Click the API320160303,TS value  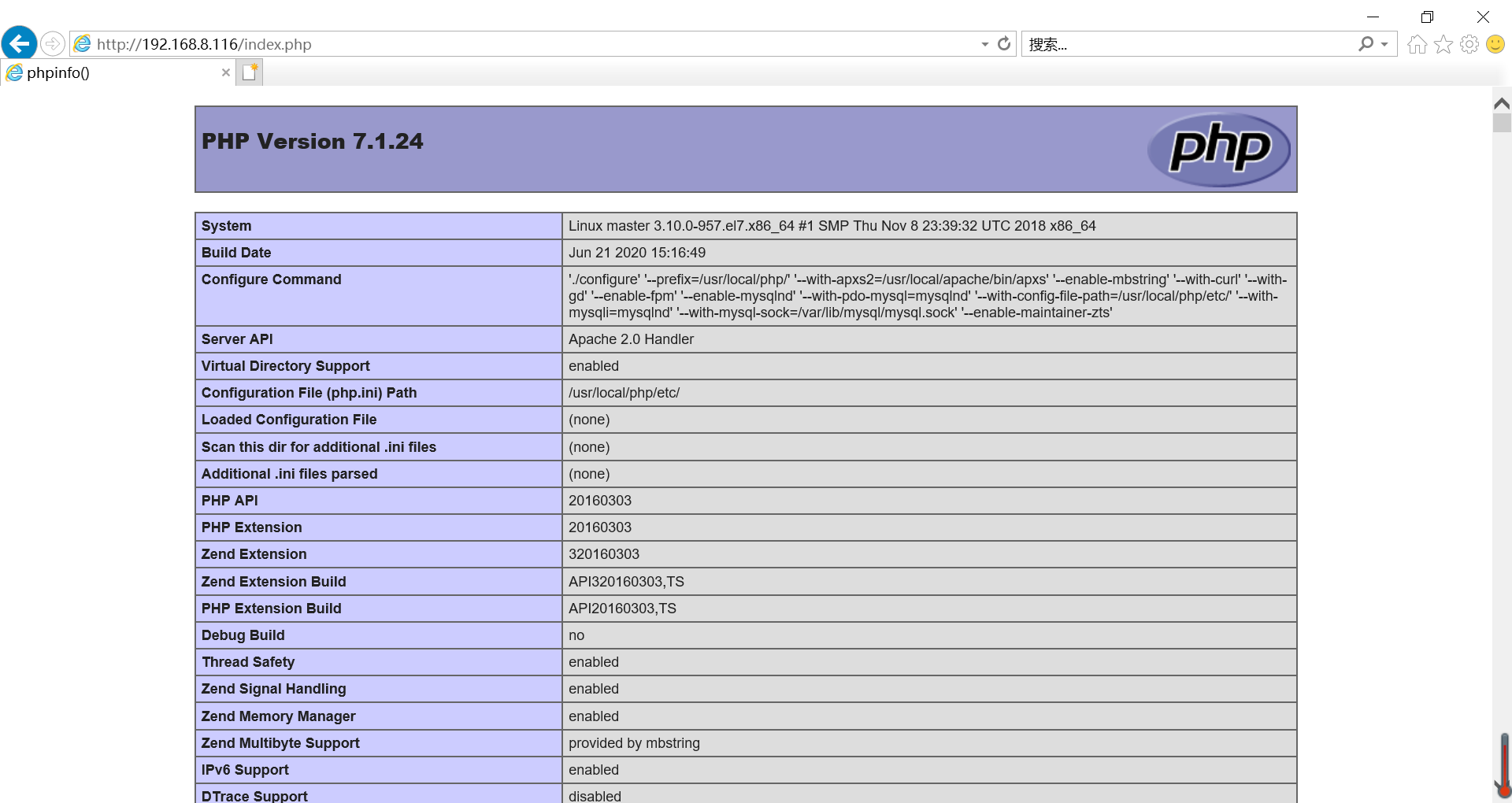tap(627, 582)
